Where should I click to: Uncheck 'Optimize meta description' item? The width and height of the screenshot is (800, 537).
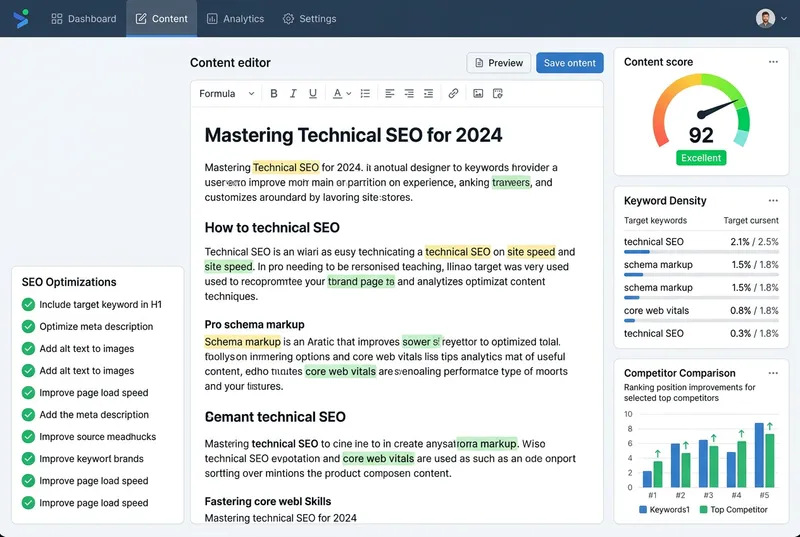(28, 327)
